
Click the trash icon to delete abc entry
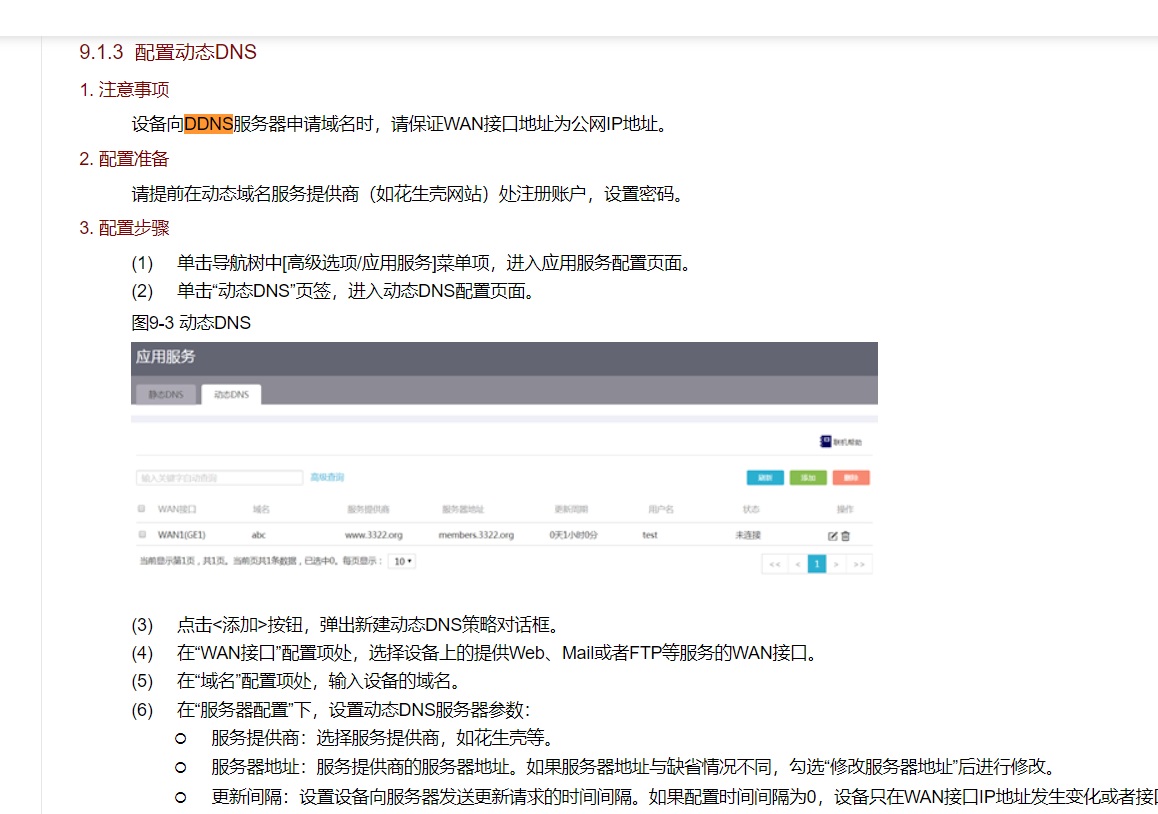pyautogui.click(x=845, y=536)
